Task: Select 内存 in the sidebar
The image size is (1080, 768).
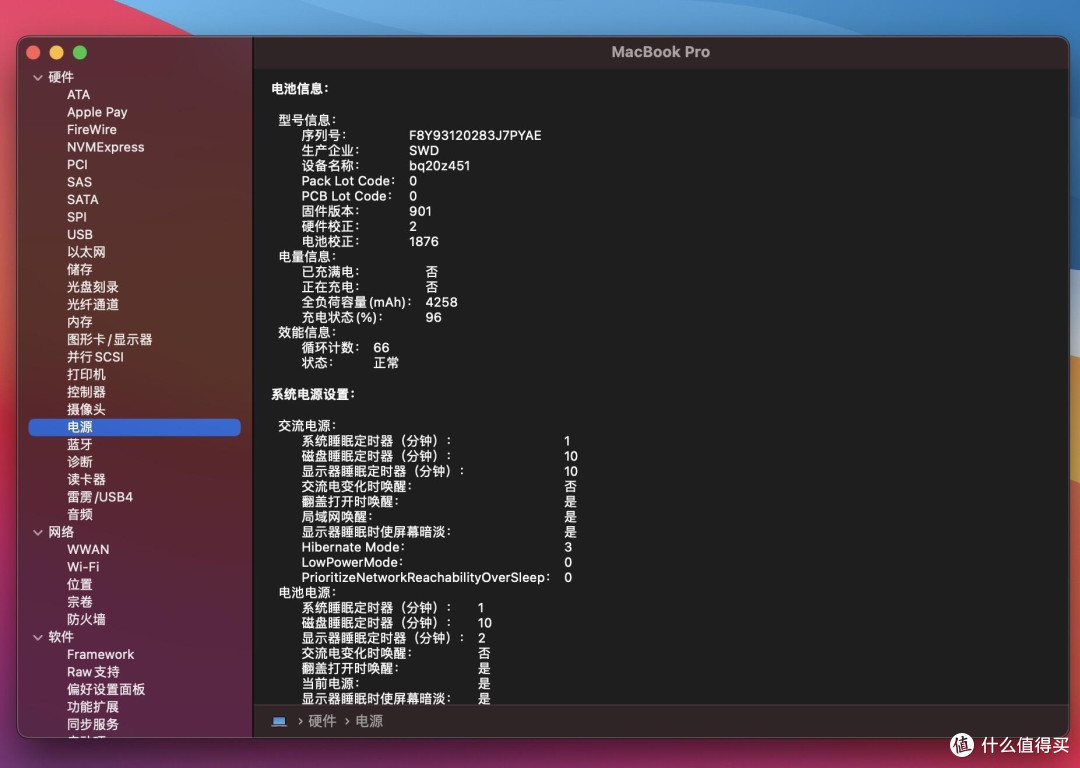Action: coord(80,322)
